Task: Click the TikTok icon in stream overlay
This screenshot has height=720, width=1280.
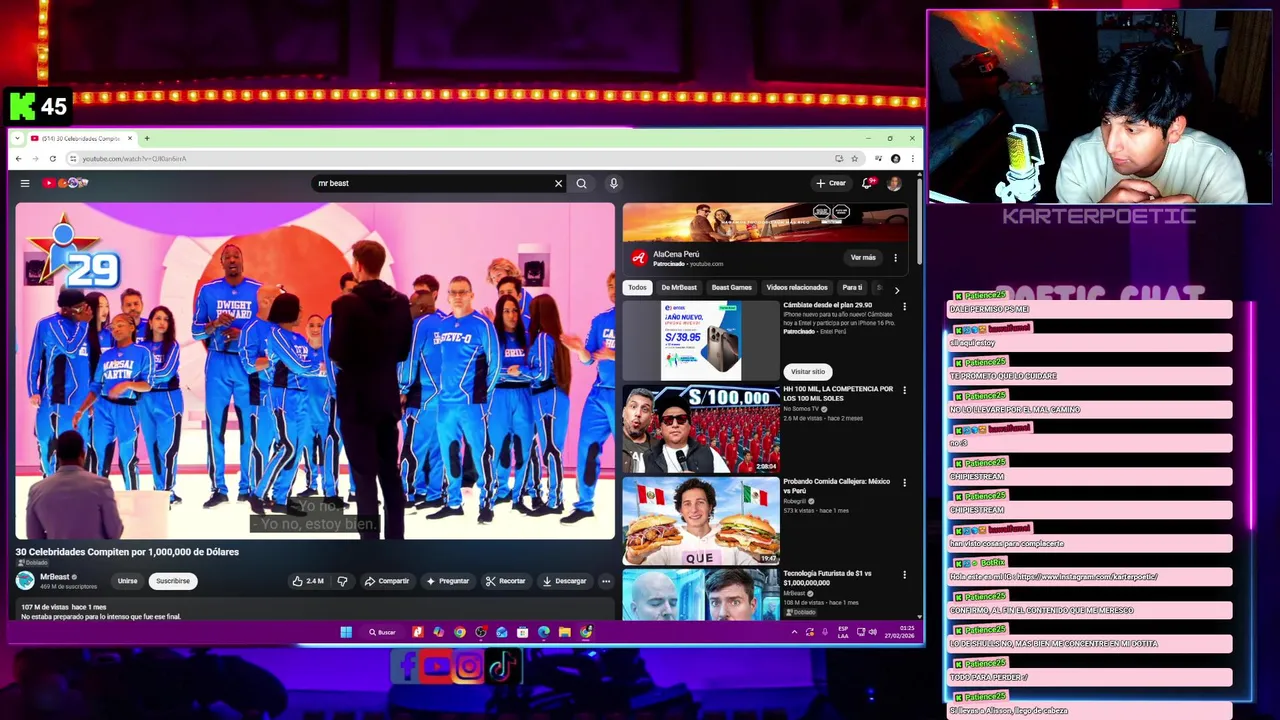Action: tap(503, 666)
